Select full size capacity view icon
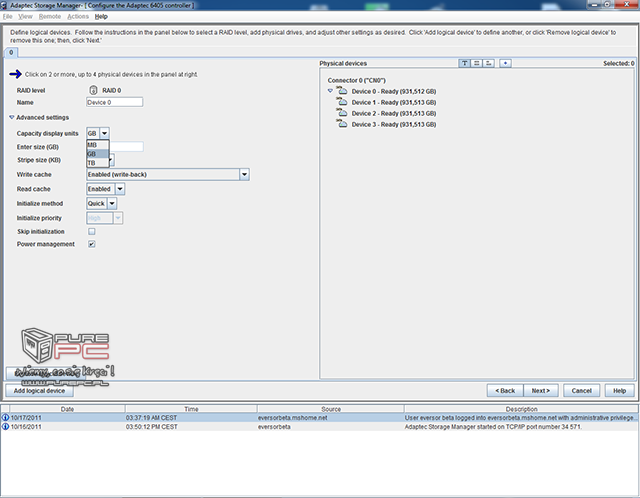Image resolution: width=640 pixels, height=498 pixels. (x=476, y=63)
